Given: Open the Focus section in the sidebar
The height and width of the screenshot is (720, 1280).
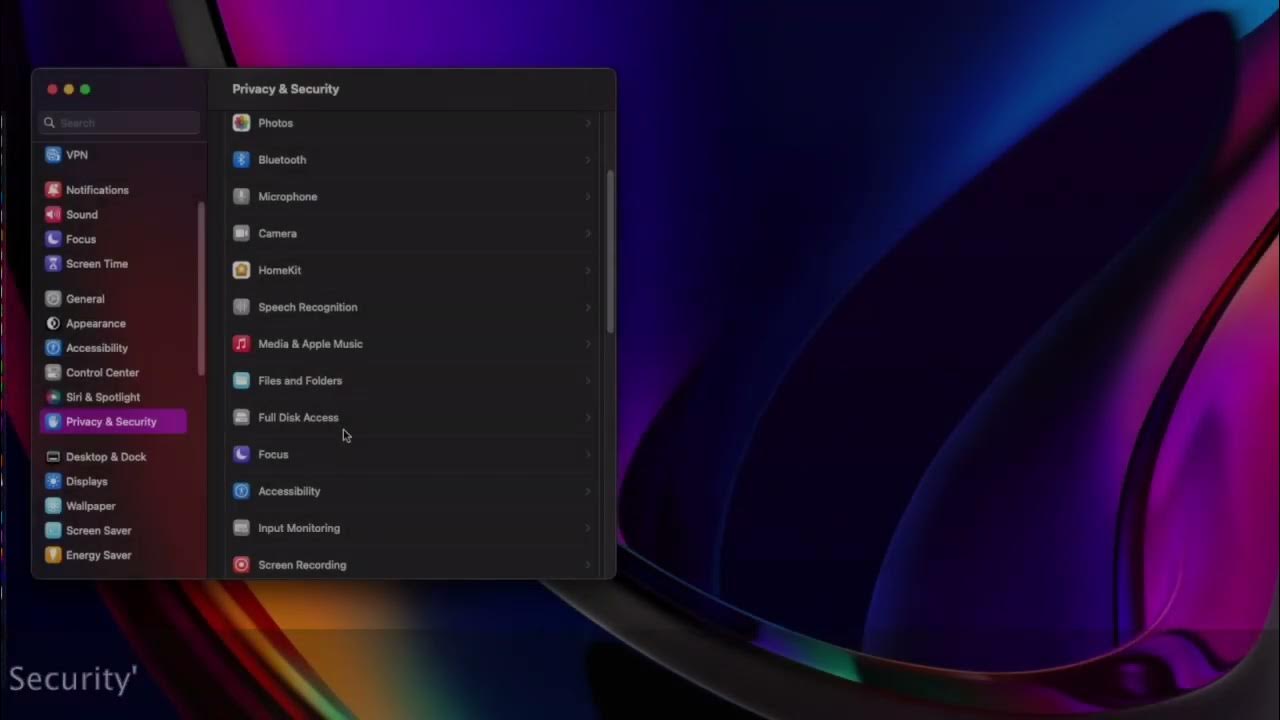Looking at the screenshot, I should (x=113, y=239).
